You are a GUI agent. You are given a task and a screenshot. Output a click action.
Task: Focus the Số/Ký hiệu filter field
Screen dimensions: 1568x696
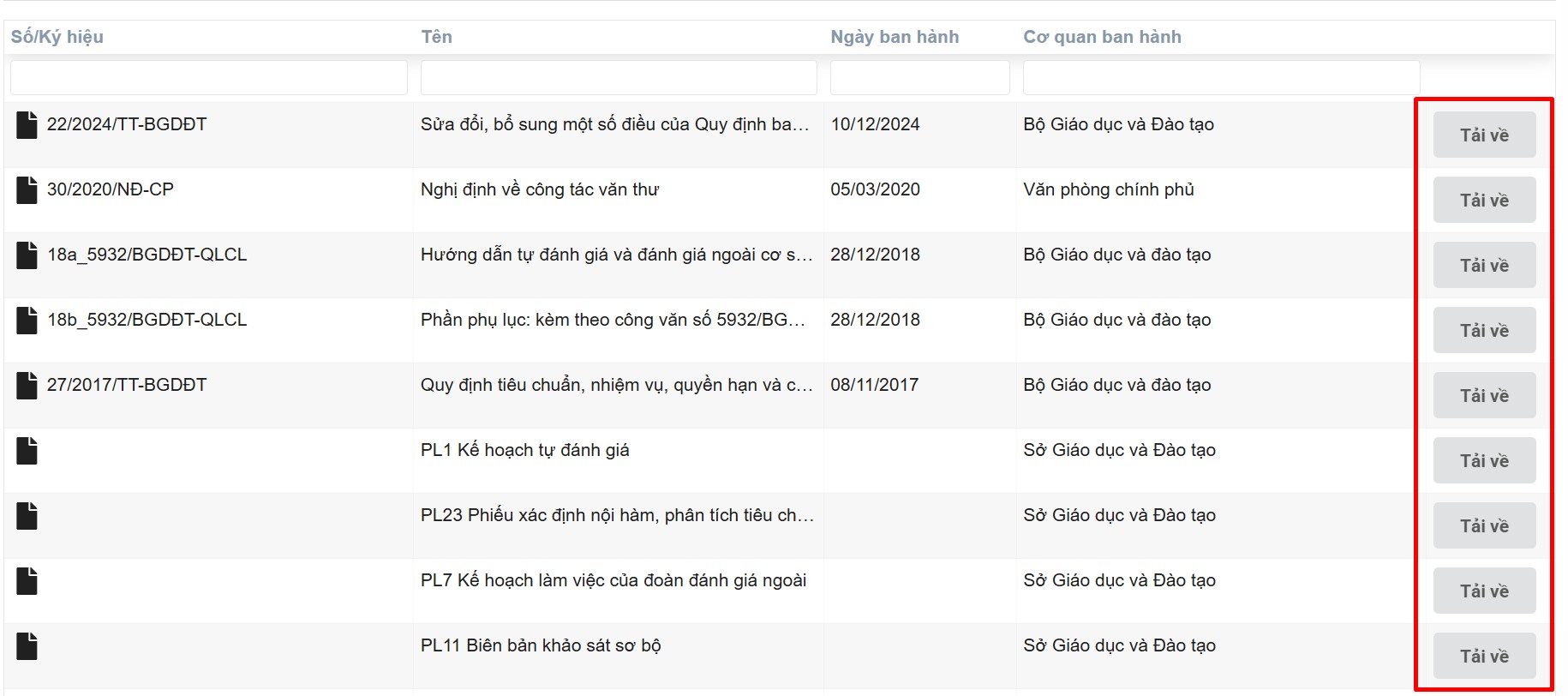208,77
